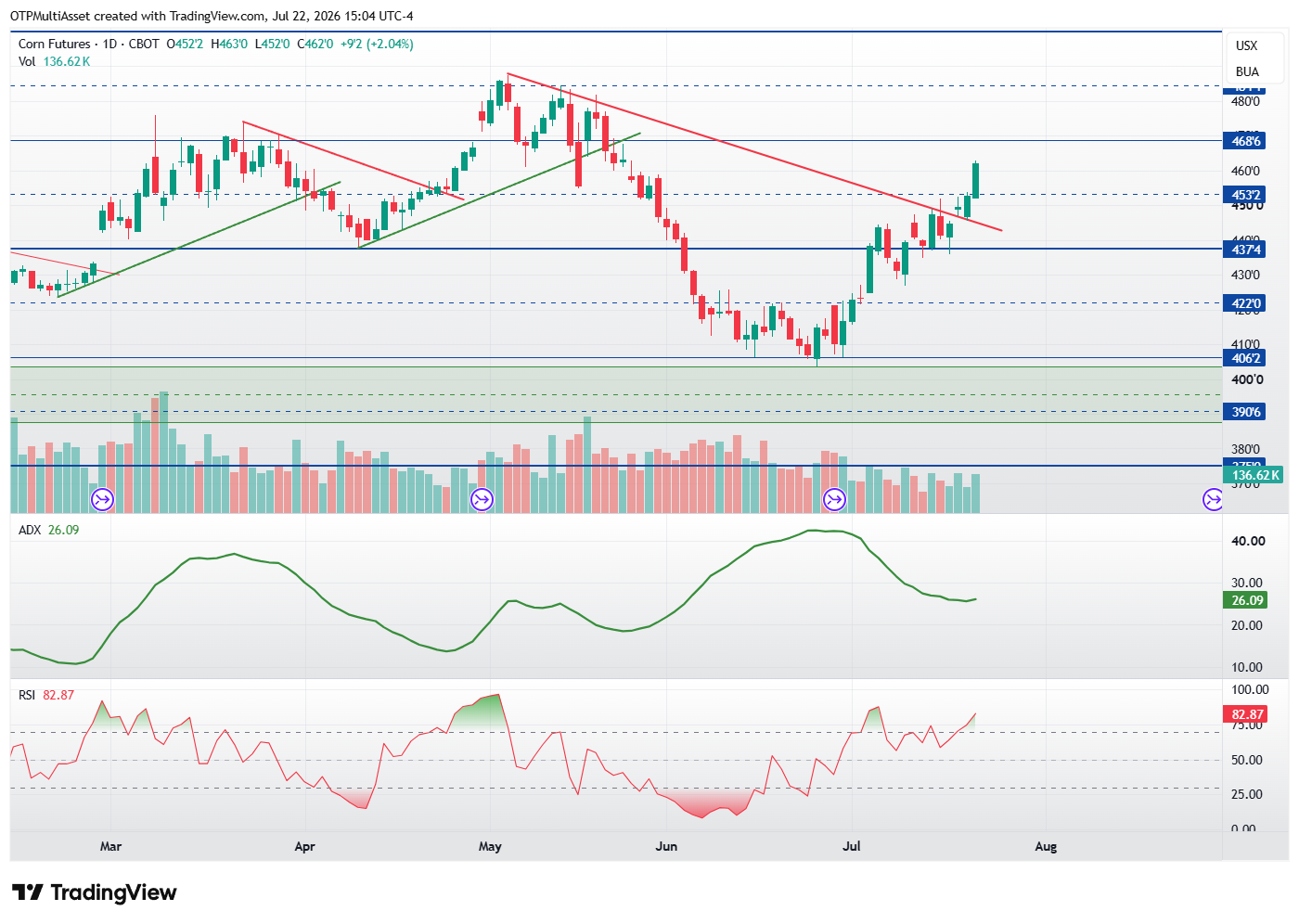Select the 437'4 price label
Screen dimensions: 1299x924
click(1246, 249)
